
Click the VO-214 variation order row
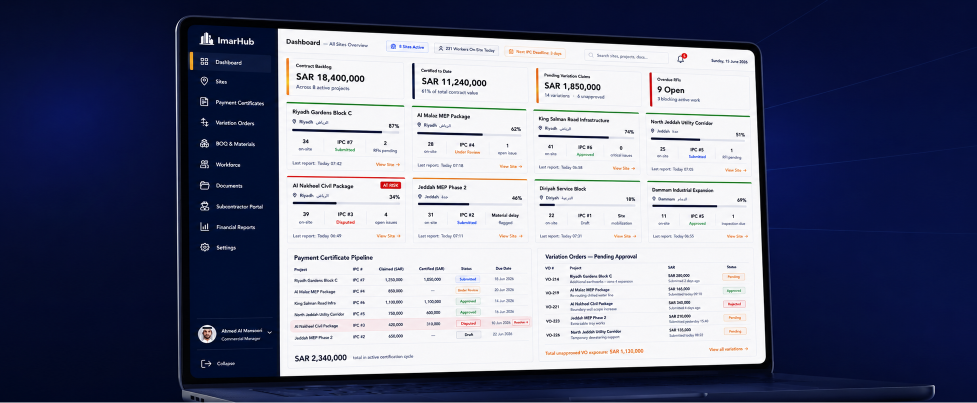pyautogui.click(x=646, y=278)
